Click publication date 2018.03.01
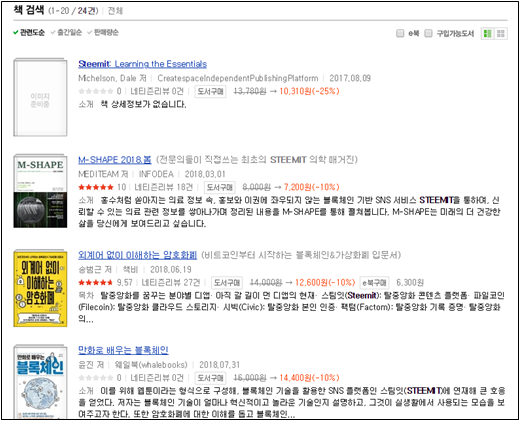 point(205,174)
